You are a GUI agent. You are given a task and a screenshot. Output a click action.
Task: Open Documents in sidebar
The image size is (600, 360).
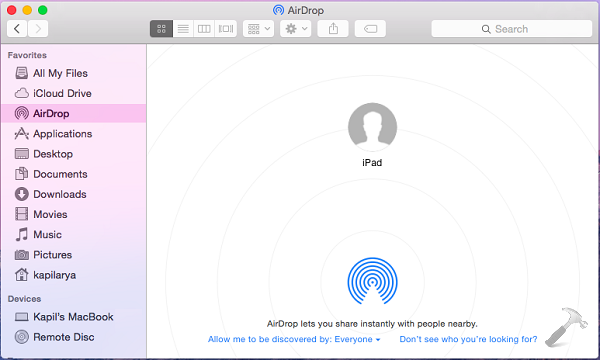(73, 174)
